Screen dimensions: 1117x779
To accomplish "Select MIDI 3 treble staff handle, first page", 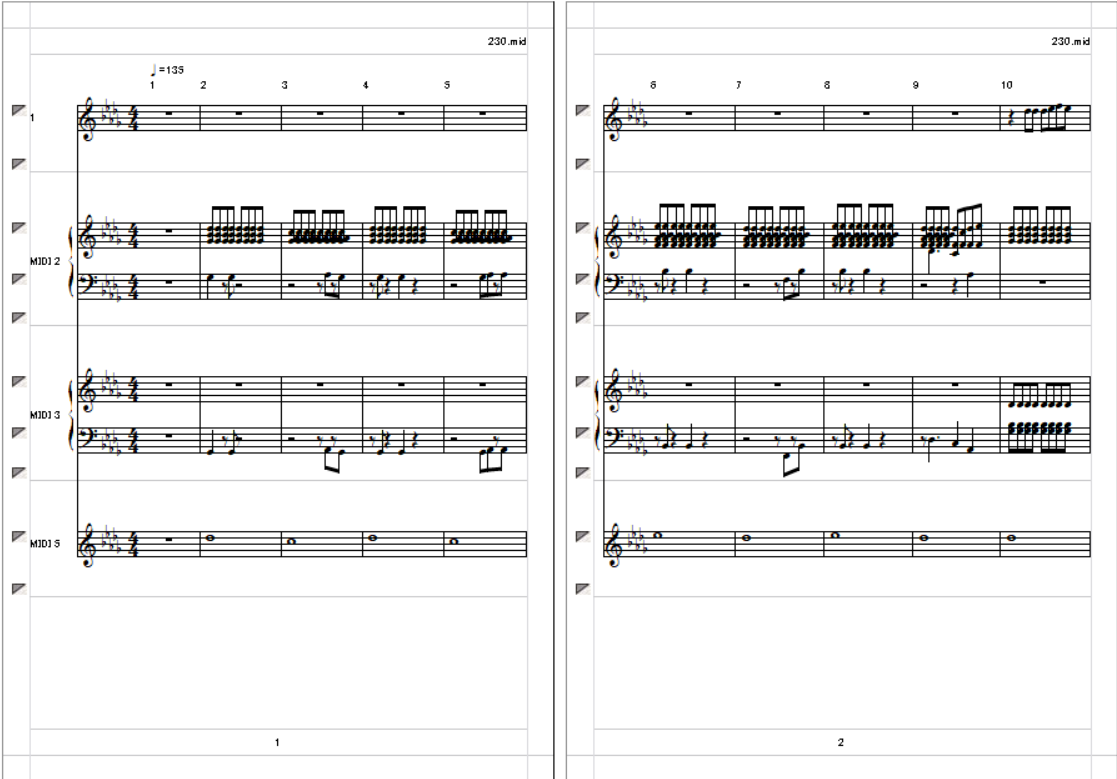I will pyautogui.click(x=19, y=382).
